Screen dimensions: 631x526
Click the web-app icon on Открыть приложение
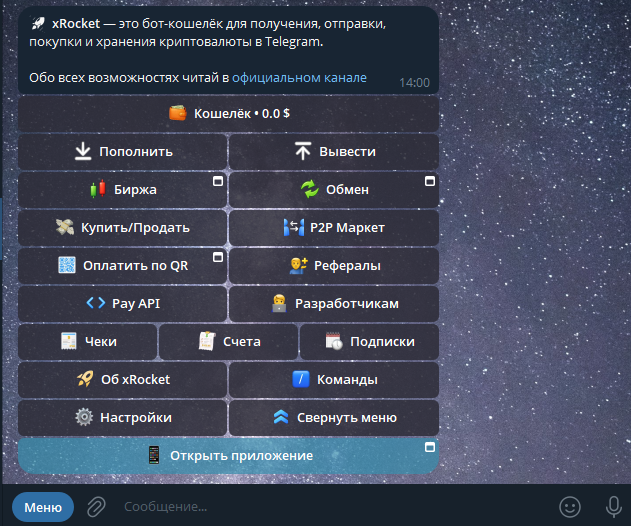[x=430, y=447]
